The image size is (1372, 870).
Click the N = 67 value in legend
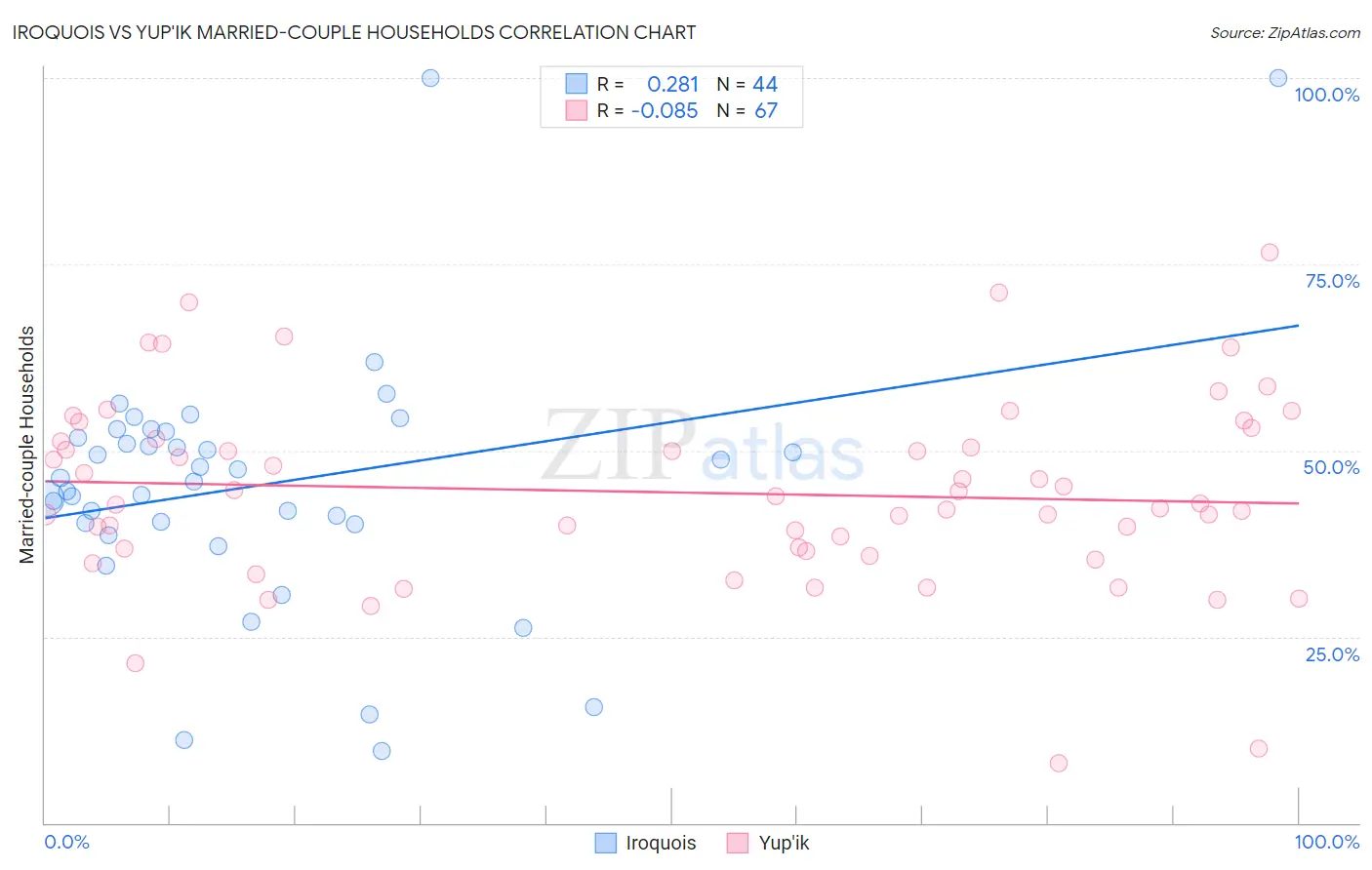747,110
